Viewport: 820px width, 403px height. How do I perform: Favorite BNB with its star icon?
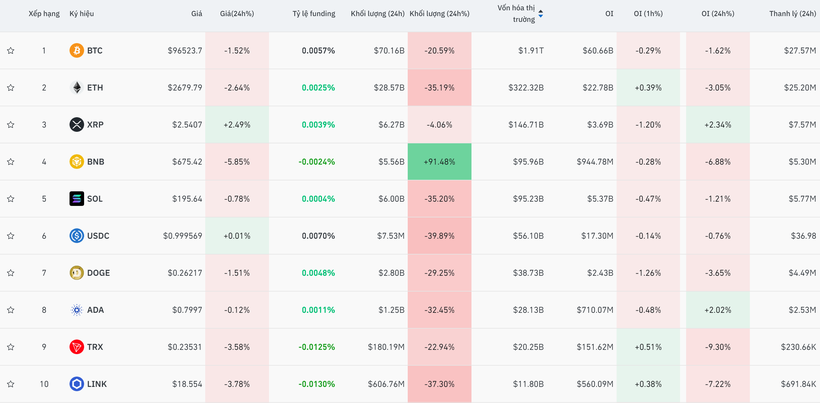coord(10,162)
